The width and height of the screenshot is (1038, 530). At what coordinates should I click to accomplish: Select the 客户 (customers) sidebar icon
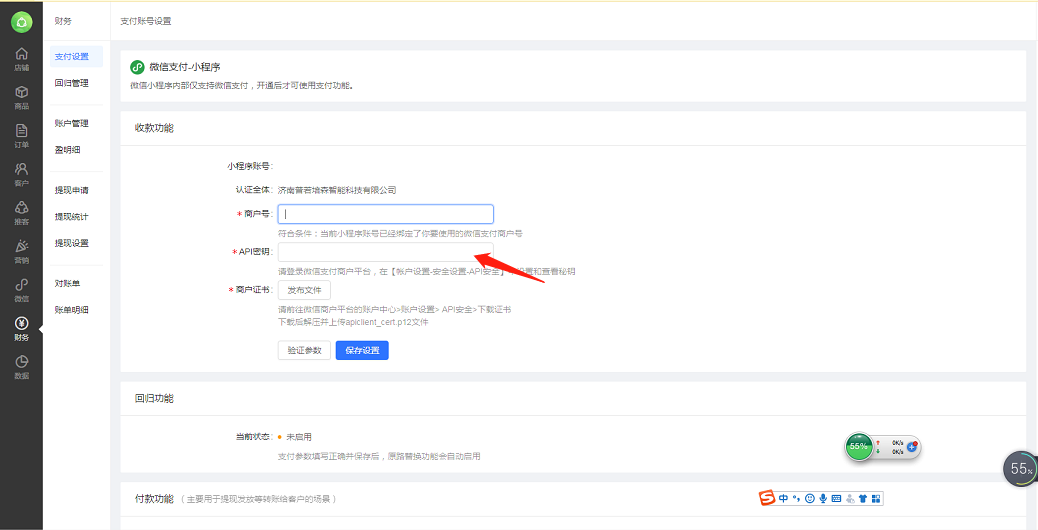[21, 175]
